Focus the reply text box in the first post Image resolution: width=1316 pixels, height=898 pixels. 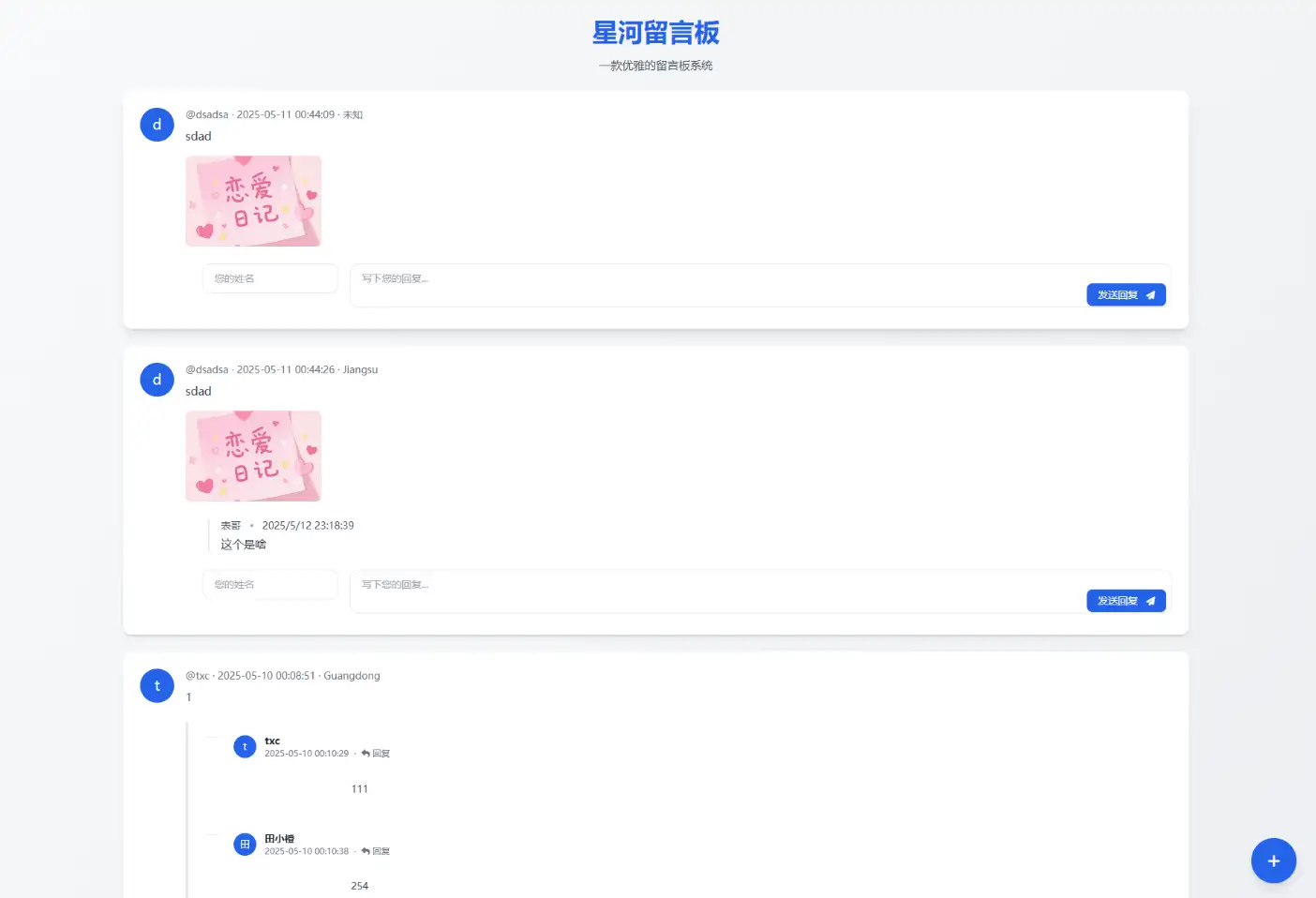pos(712,280)
